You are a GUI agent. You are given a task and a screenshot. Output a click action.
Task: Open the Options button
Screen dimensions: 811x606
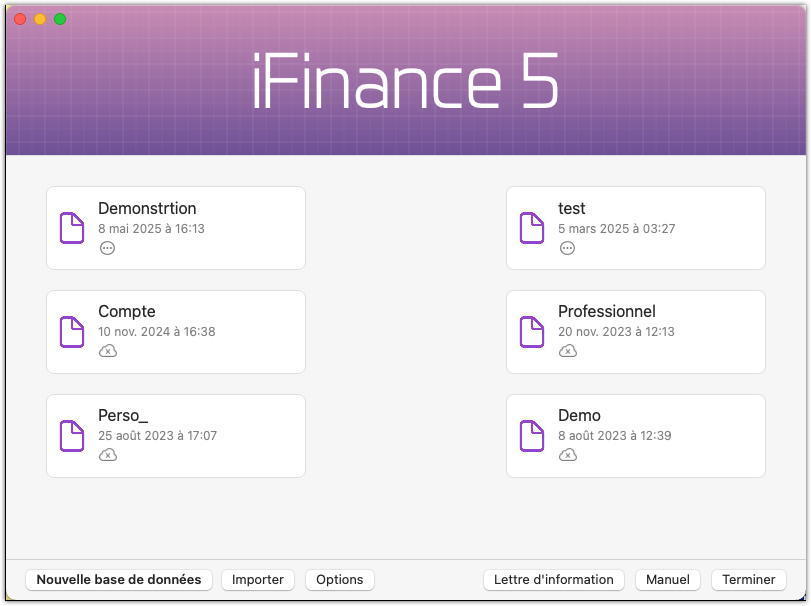(339, 580)
